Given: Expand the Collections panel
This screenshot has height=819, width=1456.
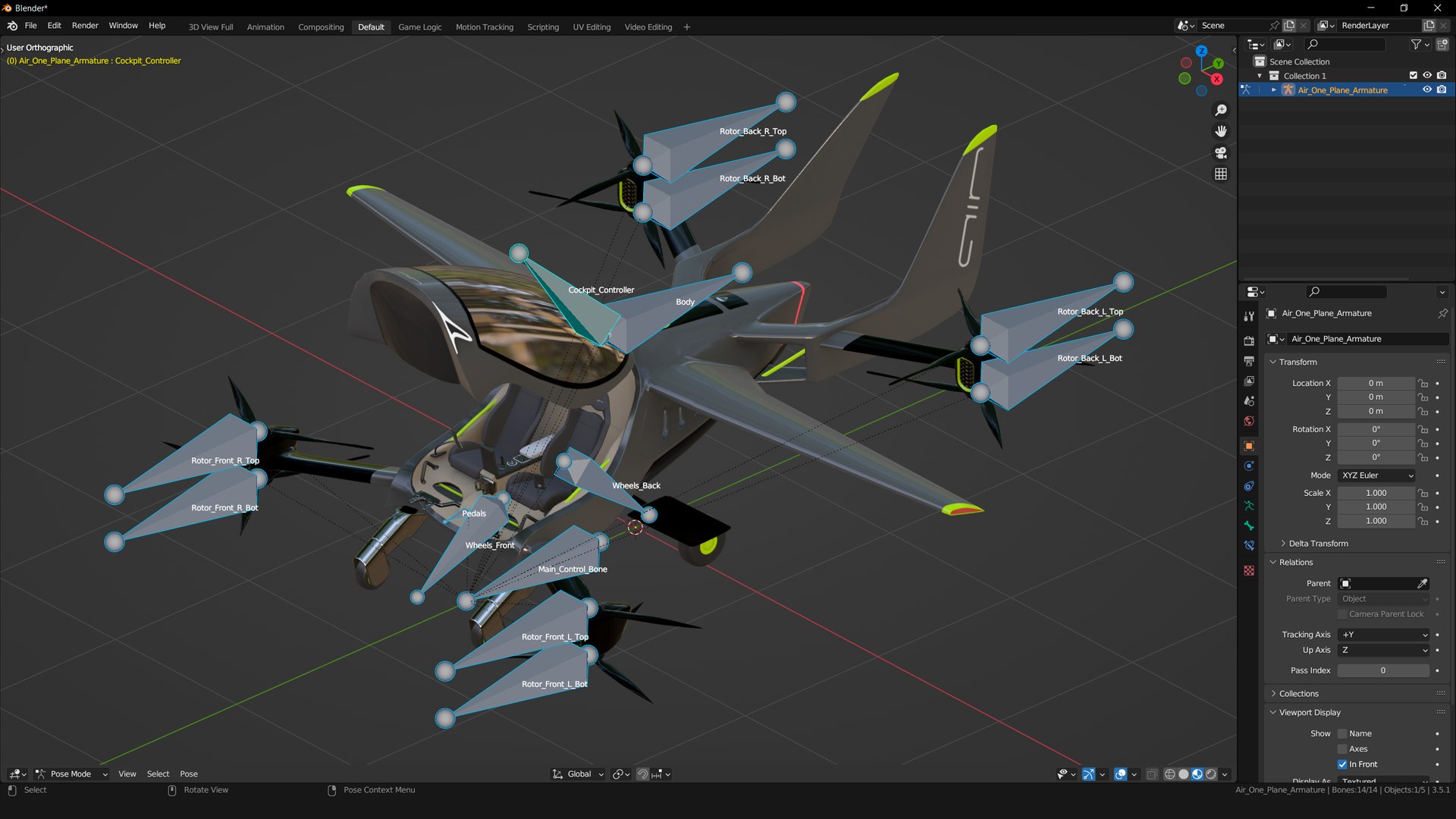Looking at the screenshot, I should [x=1298, y=694].
